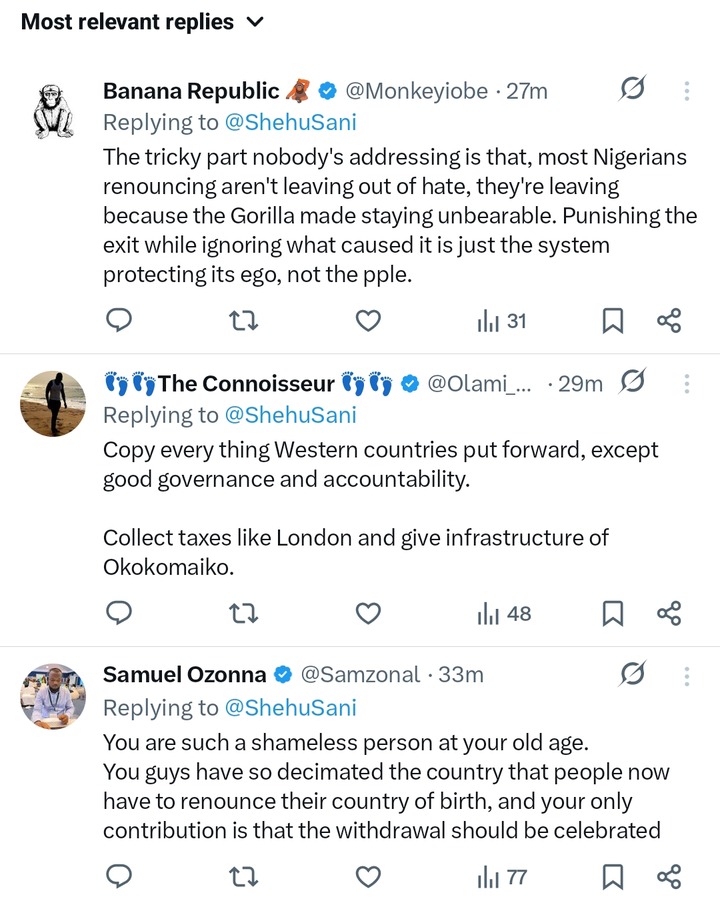Bookmark Banana Republic's reply
720x909 pixels.
[613, 320]
